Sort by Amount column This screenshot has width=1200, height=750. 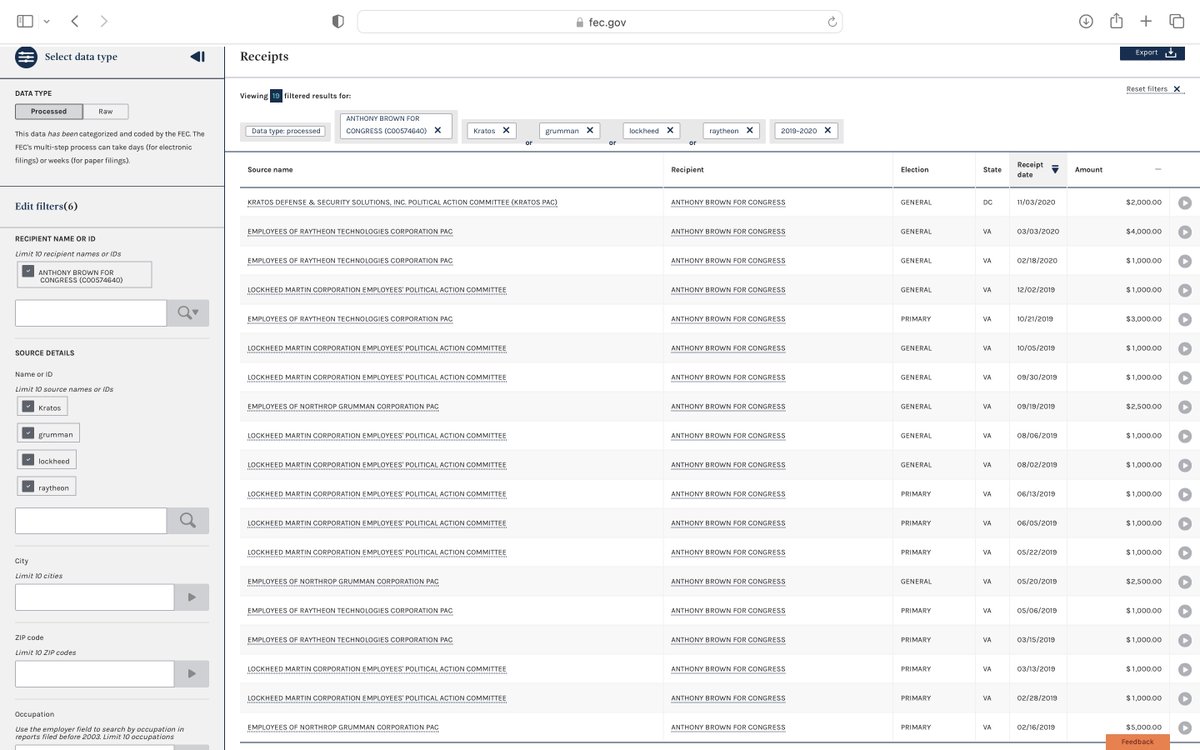[1118, 169]
